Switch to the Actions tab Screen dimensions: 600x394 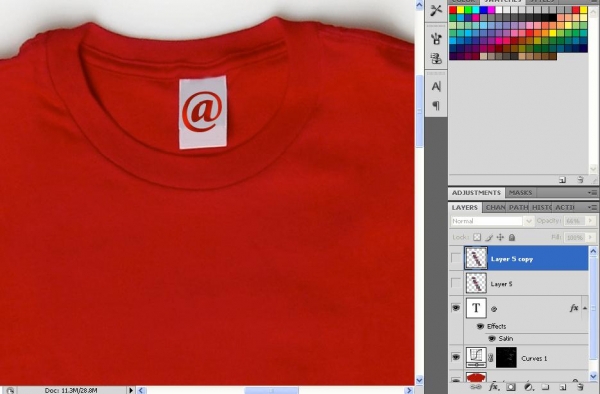coord(564,207)
